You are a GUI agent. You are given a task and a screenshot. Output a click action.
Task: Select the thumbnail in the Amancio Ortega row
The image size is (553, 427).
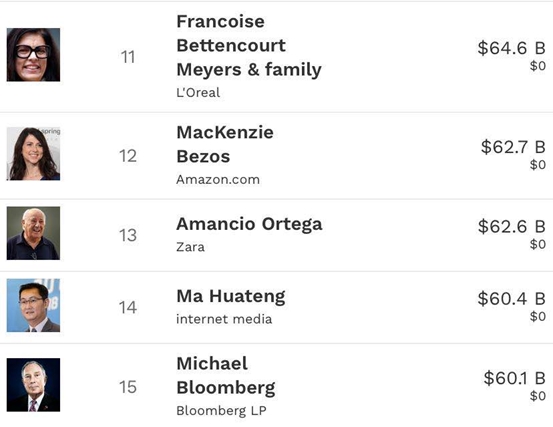coord(33,233)
